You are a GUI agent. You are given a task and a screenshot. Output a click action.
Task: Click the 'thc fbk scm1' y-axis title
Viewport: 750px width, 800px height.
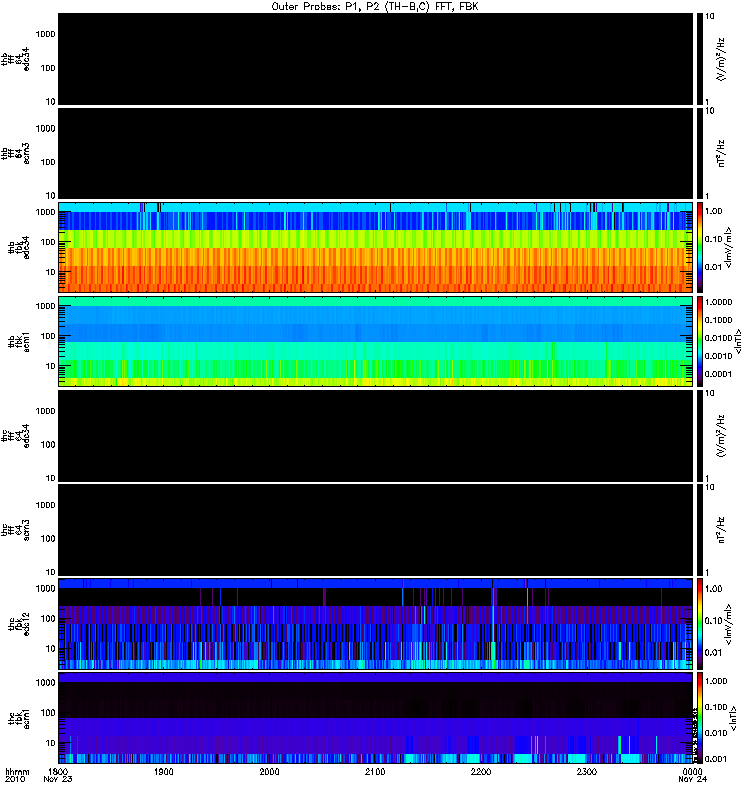19,718
